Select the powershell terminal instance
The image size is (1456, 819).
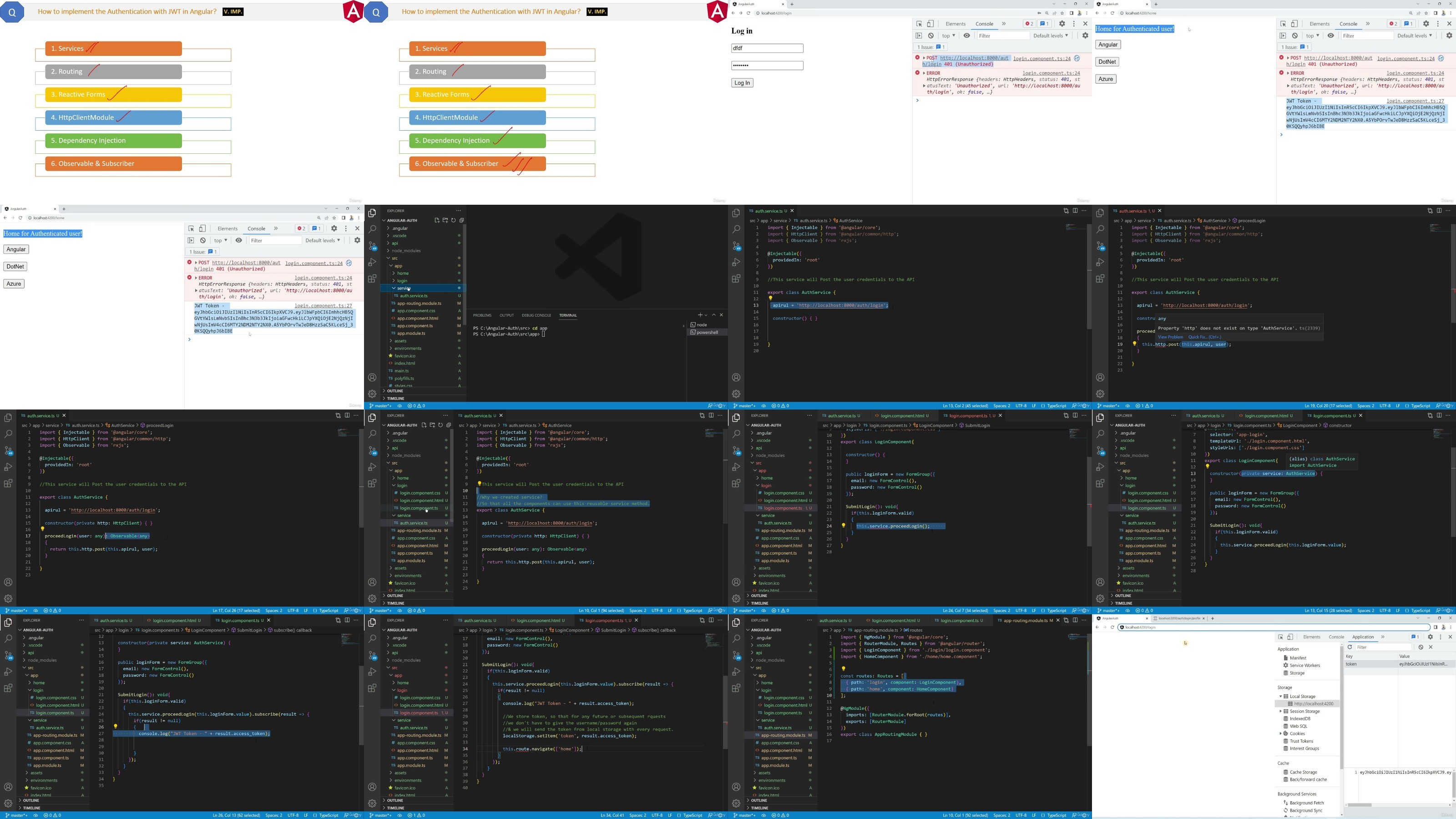pos(707,332)
